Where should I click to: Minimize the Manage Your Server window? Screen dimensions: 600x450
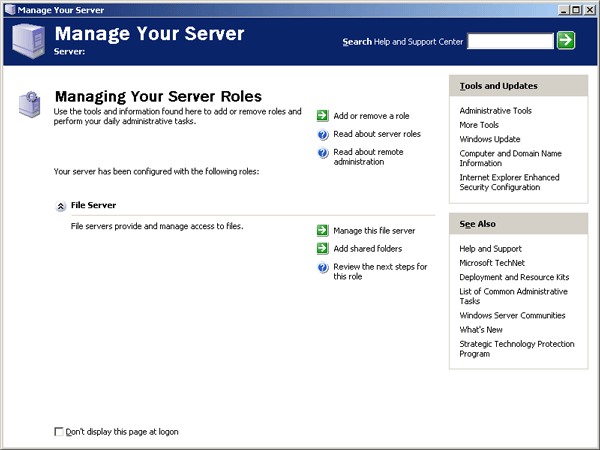pyautogui.click(x=564, y=10)
